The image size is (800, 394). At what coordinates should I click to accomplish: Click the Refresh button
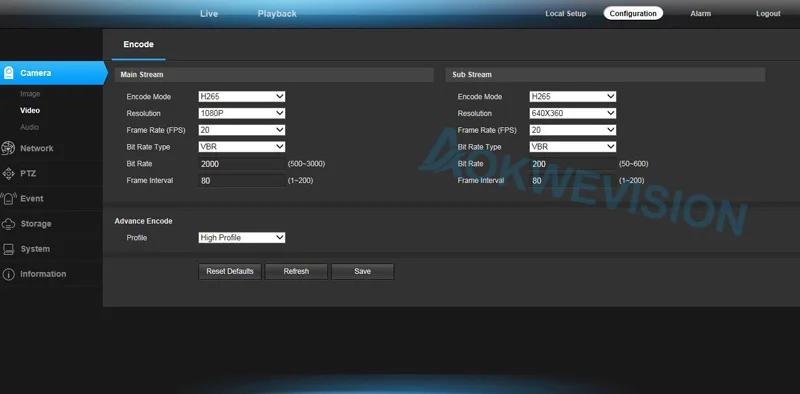pos(296,272)
